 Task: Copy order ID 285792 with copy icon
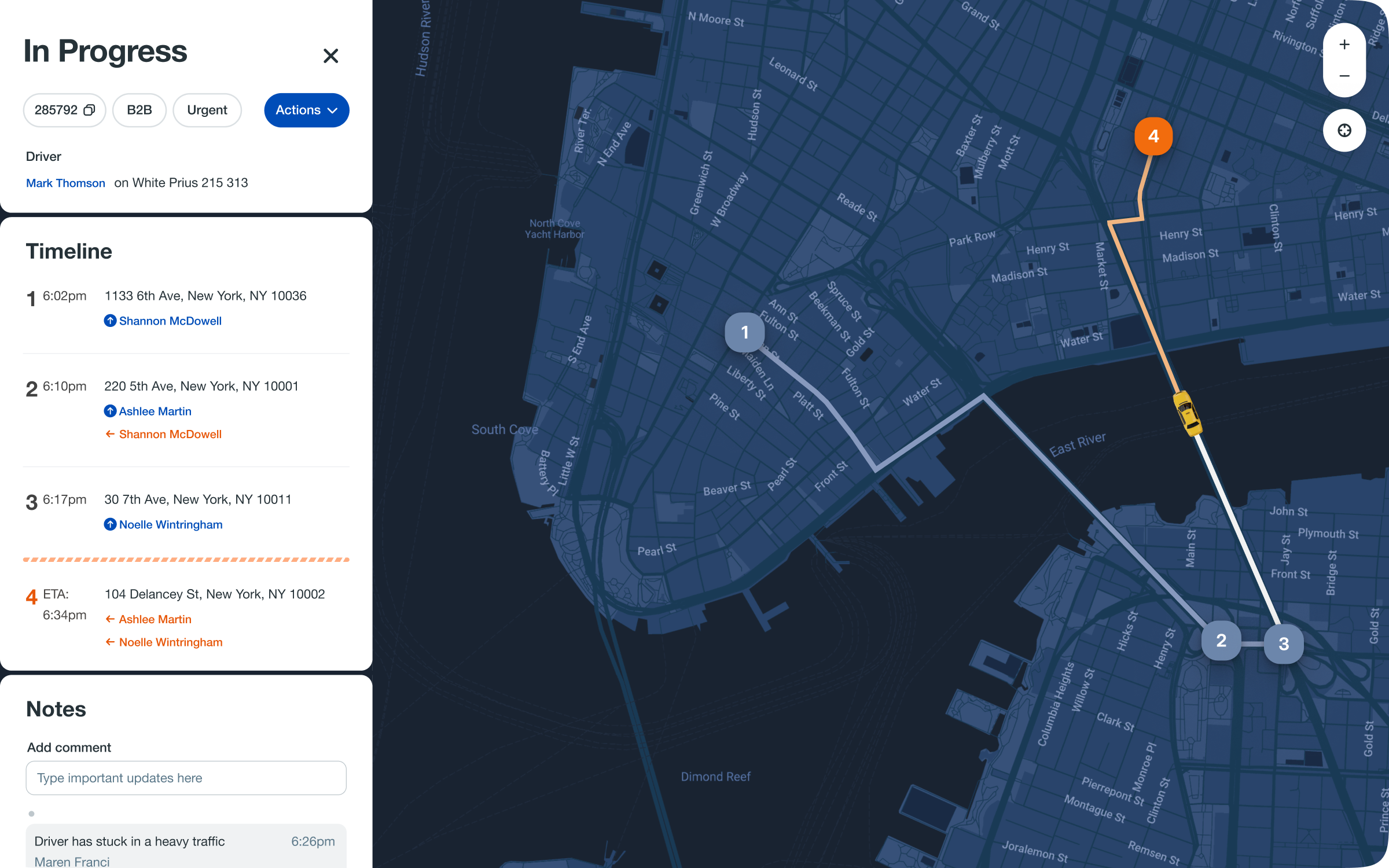coord(89,110)
